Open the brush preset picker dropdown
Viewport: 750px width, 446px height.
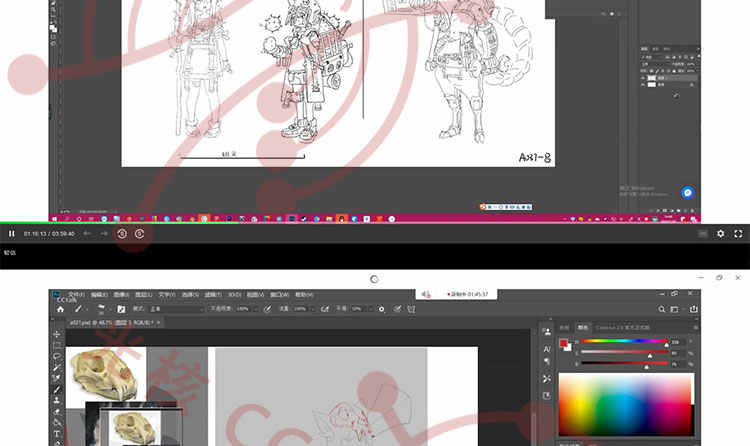pyautogui.click(x=103, y=309)
